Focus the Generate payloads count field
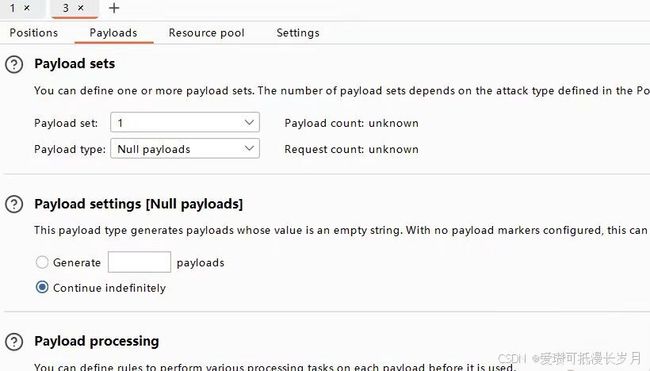The height and width of the screenshot is (371, 650). [139, 262]
